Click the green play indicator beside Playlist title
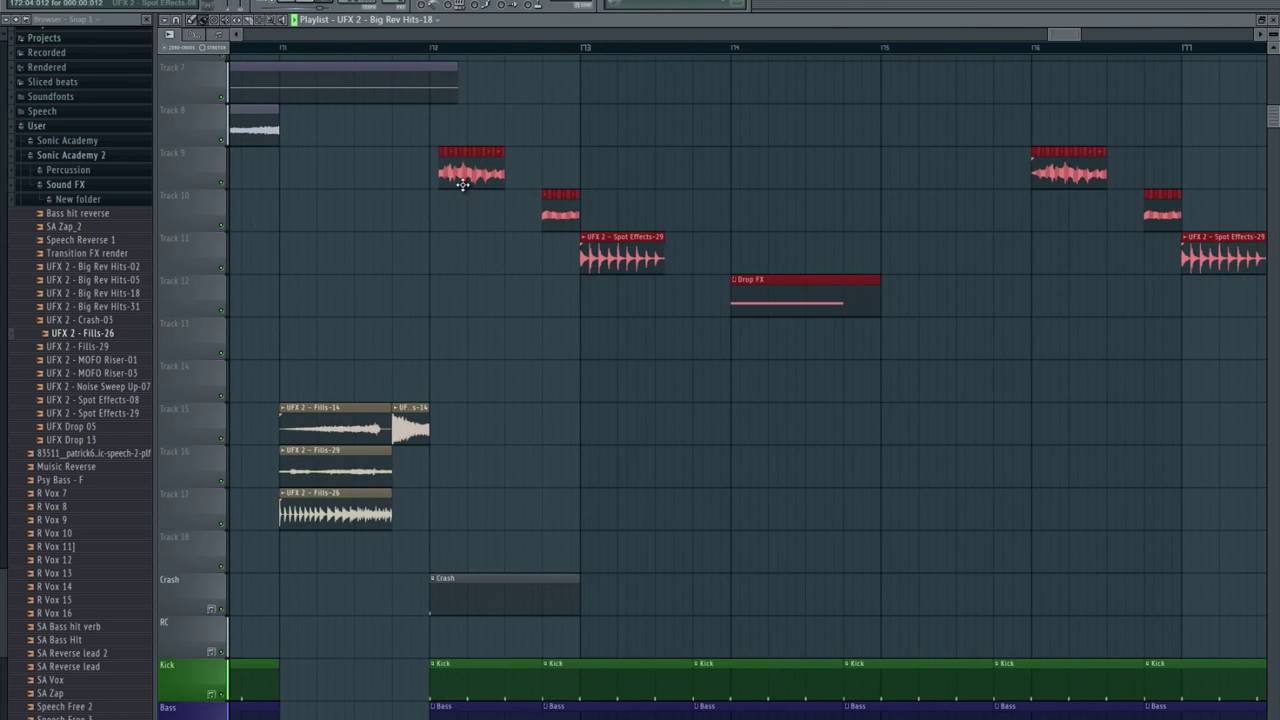1280x720 pixels. click(x=294, y=20)
